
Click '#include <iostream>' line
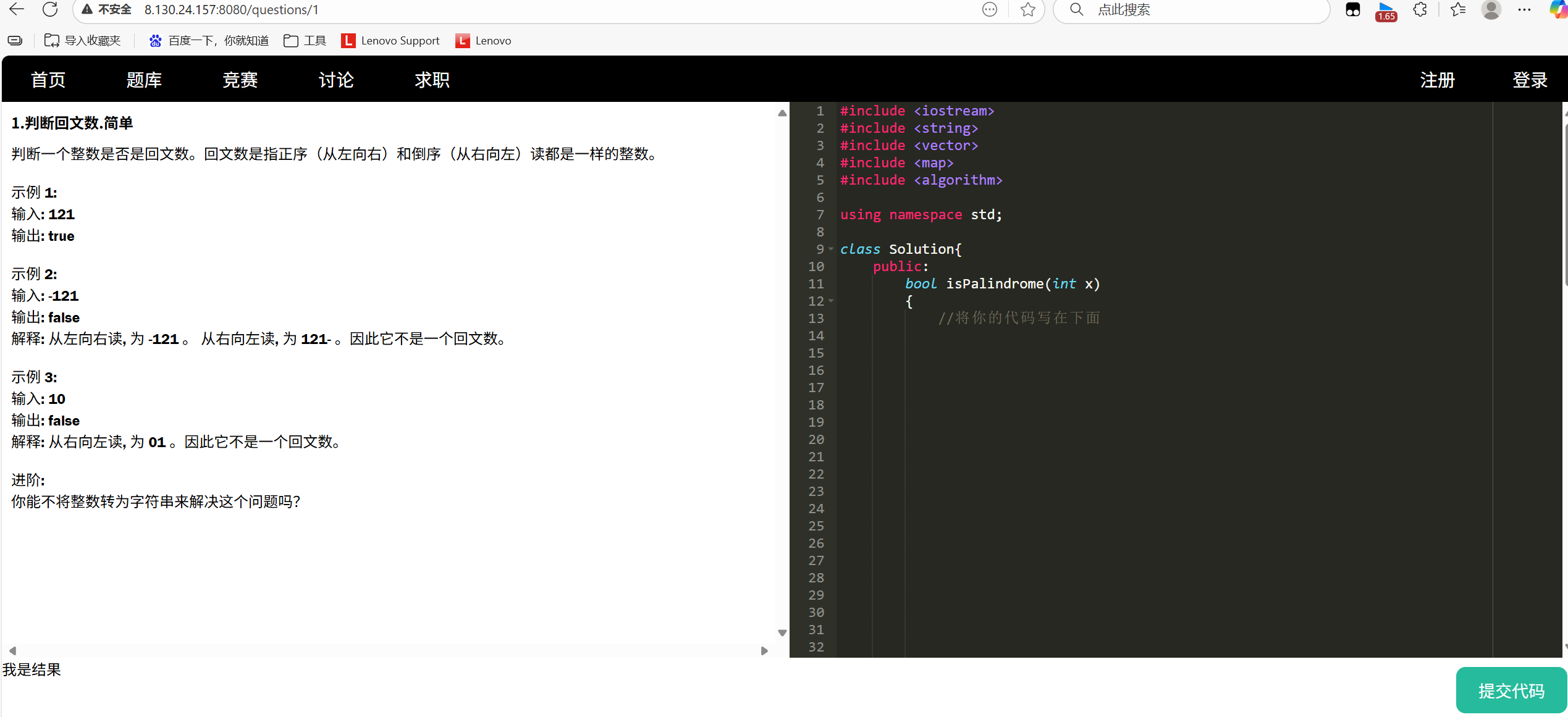(917, 111)
